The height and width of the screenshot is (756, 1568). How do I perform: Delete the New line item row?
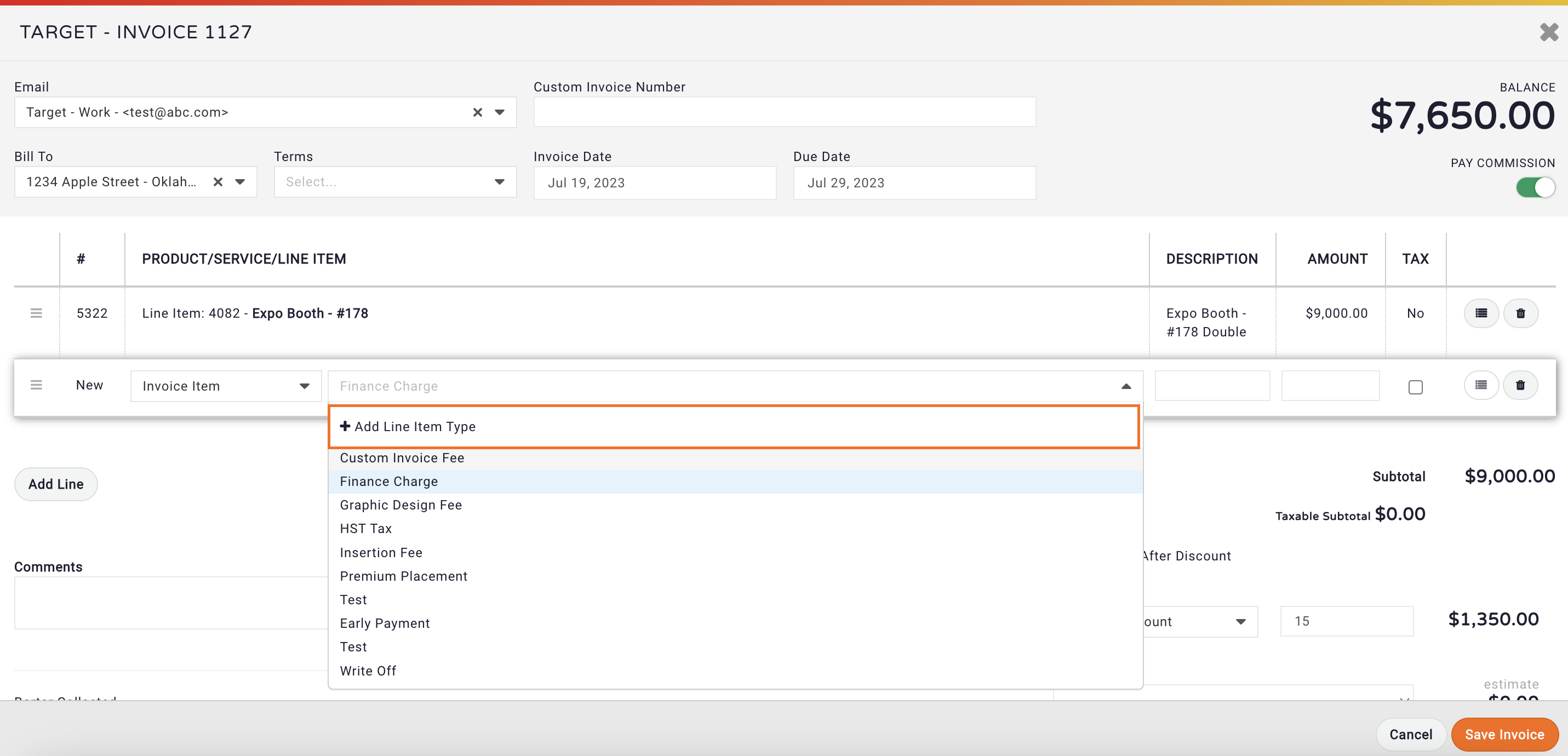(x=1520, y=385)
